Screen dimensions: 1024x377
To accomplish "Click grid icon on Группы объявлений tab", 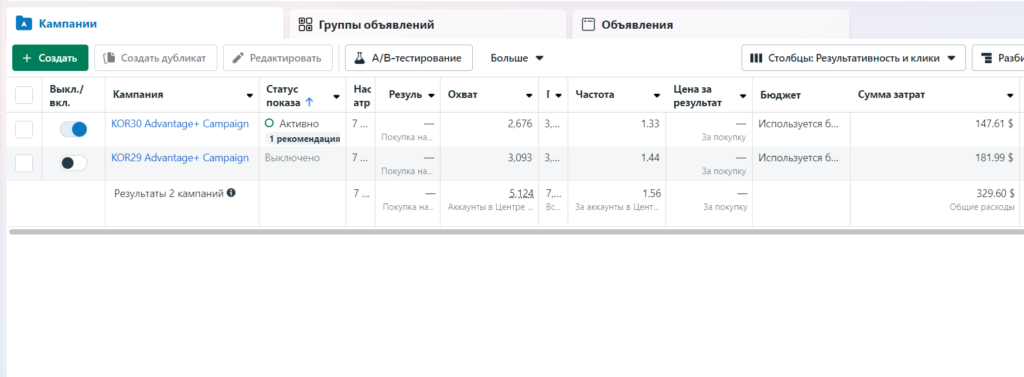I will [x=305, y=25].
